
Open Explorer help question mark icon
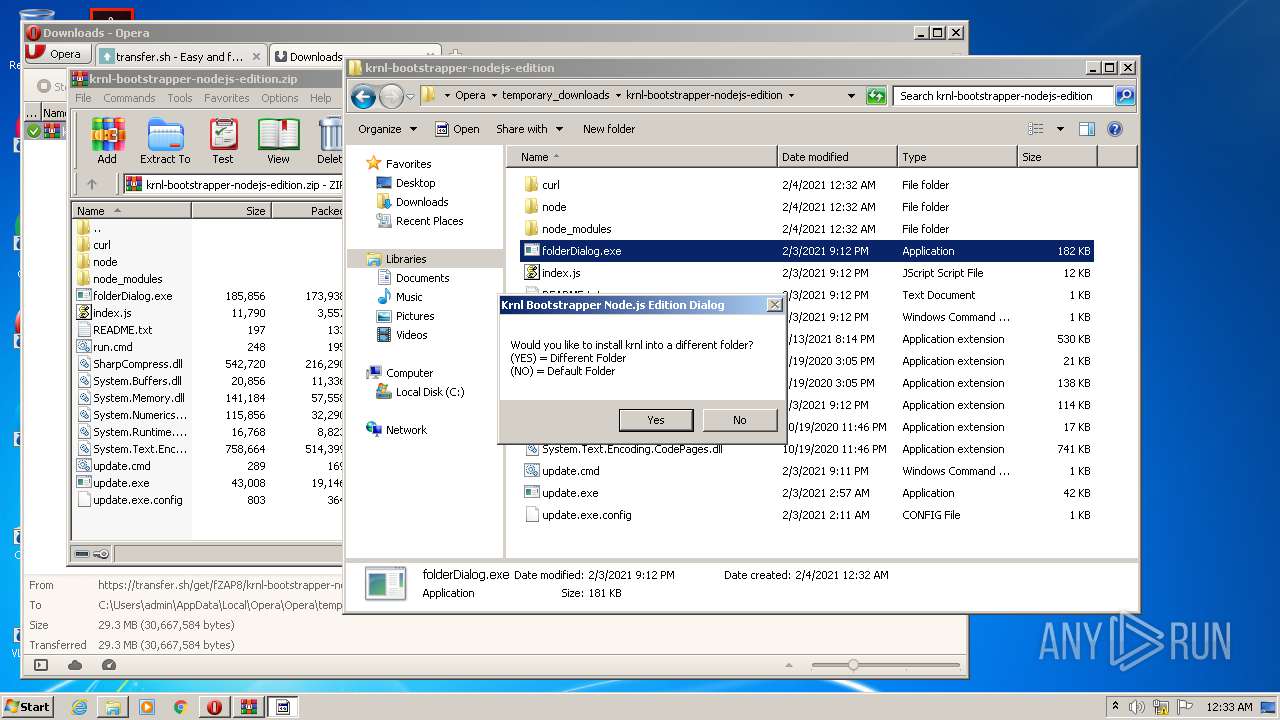pos(1115,129)
